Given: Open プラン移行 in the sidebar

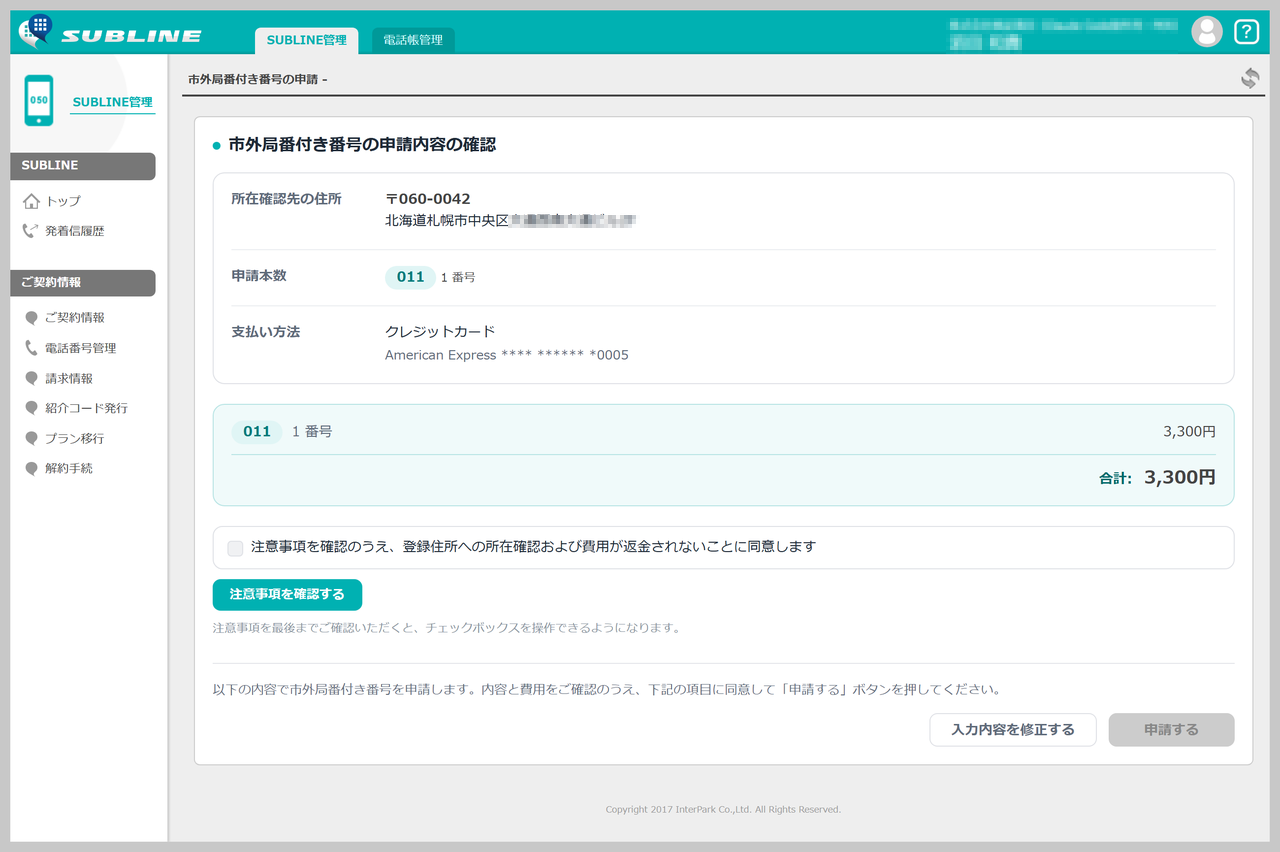Looking at the screenshot, I should [x=75, y=439].
